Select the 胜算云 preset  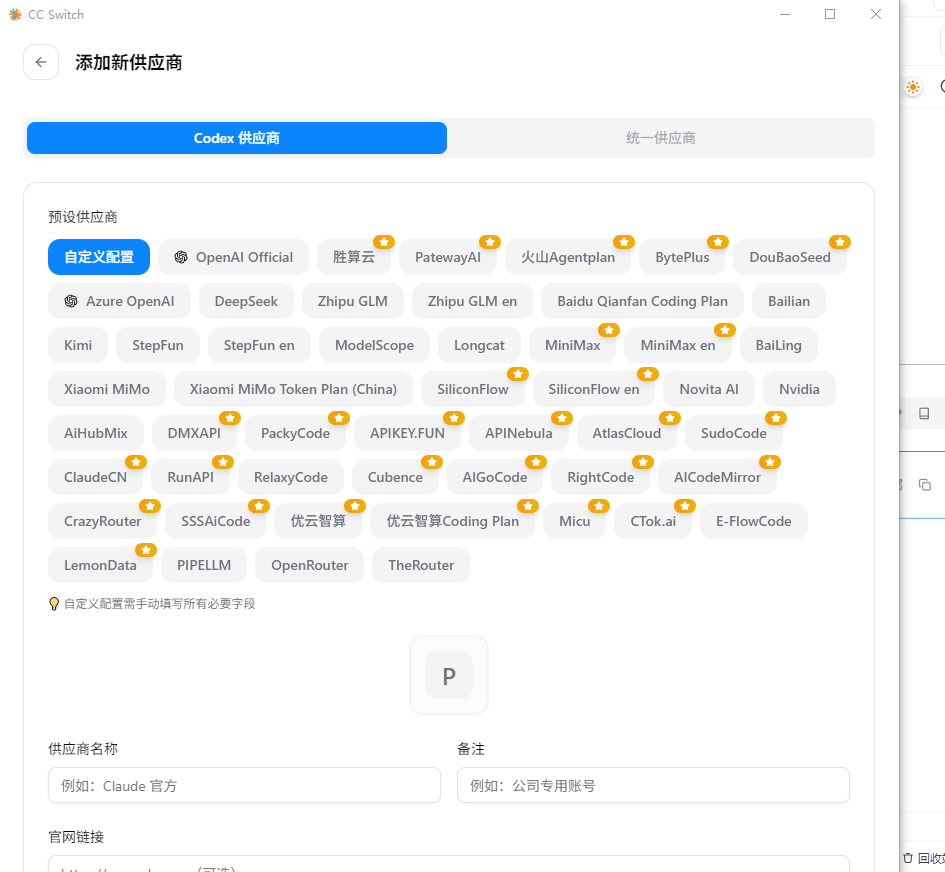pos(354,257)
